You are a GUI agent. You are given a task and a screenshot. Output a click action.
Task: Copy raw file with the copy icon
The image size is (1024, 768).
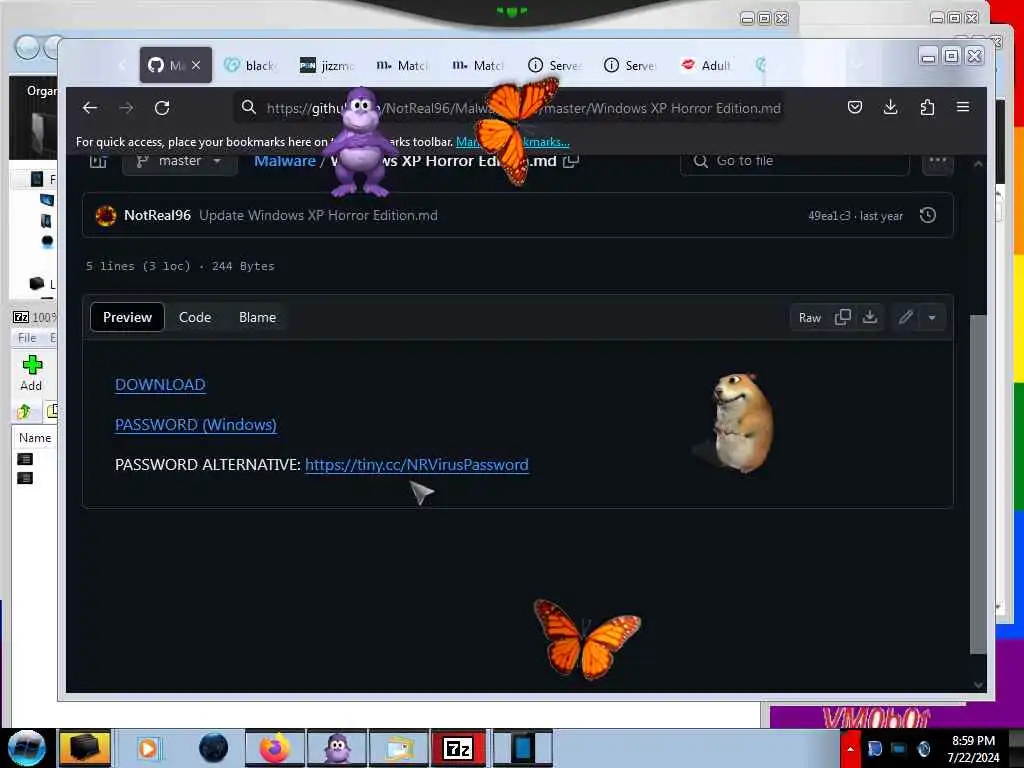click(842, 317)
